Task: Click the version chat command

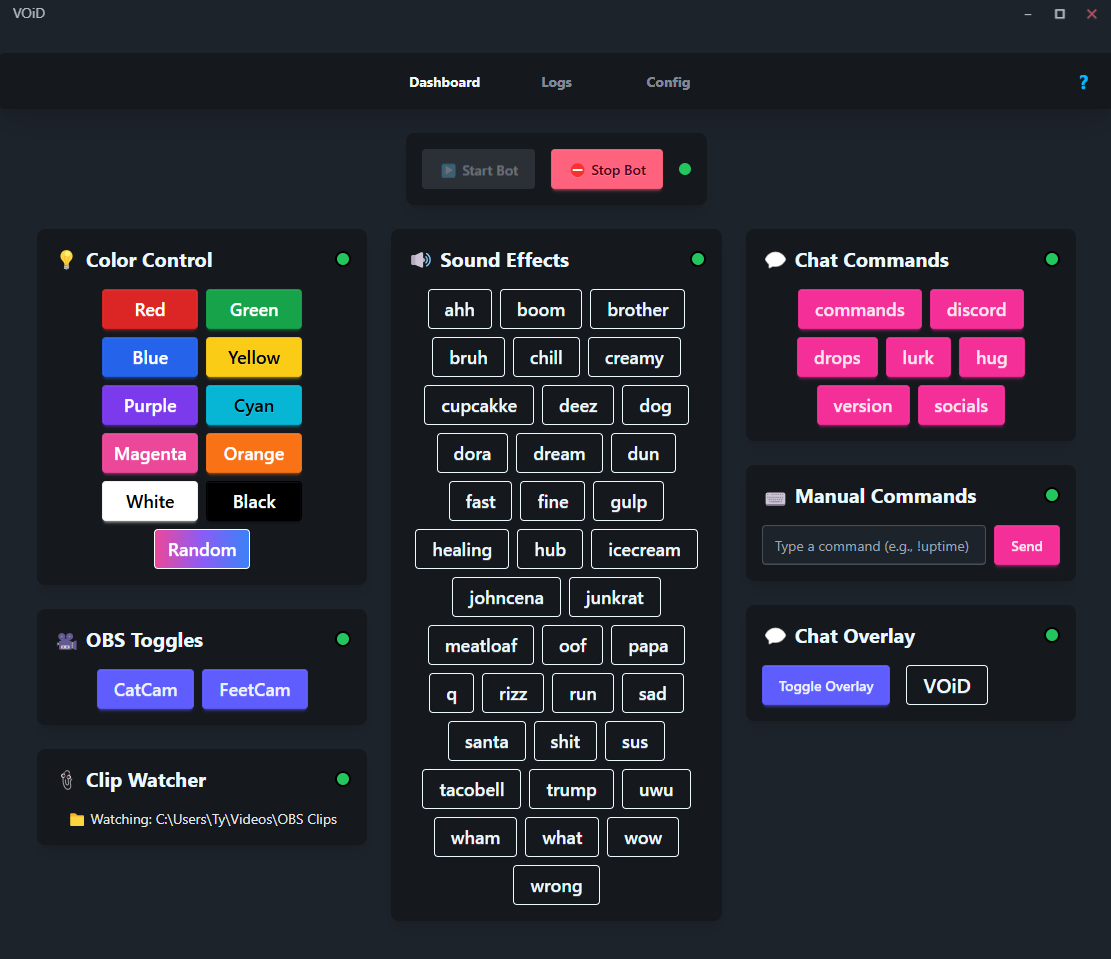Action: 862,405
